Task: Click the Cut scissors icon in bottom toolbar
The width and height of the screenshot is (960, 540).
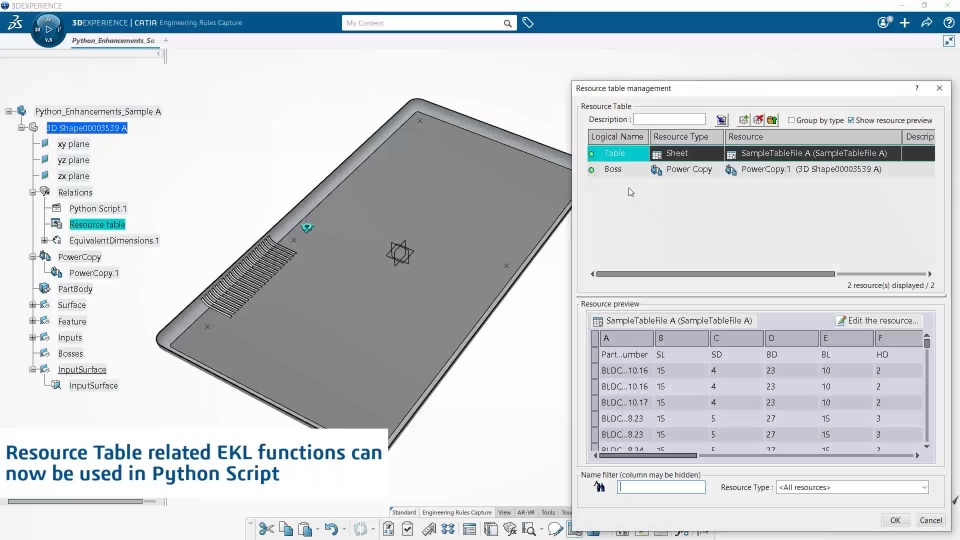Action: tap(266, 529)
